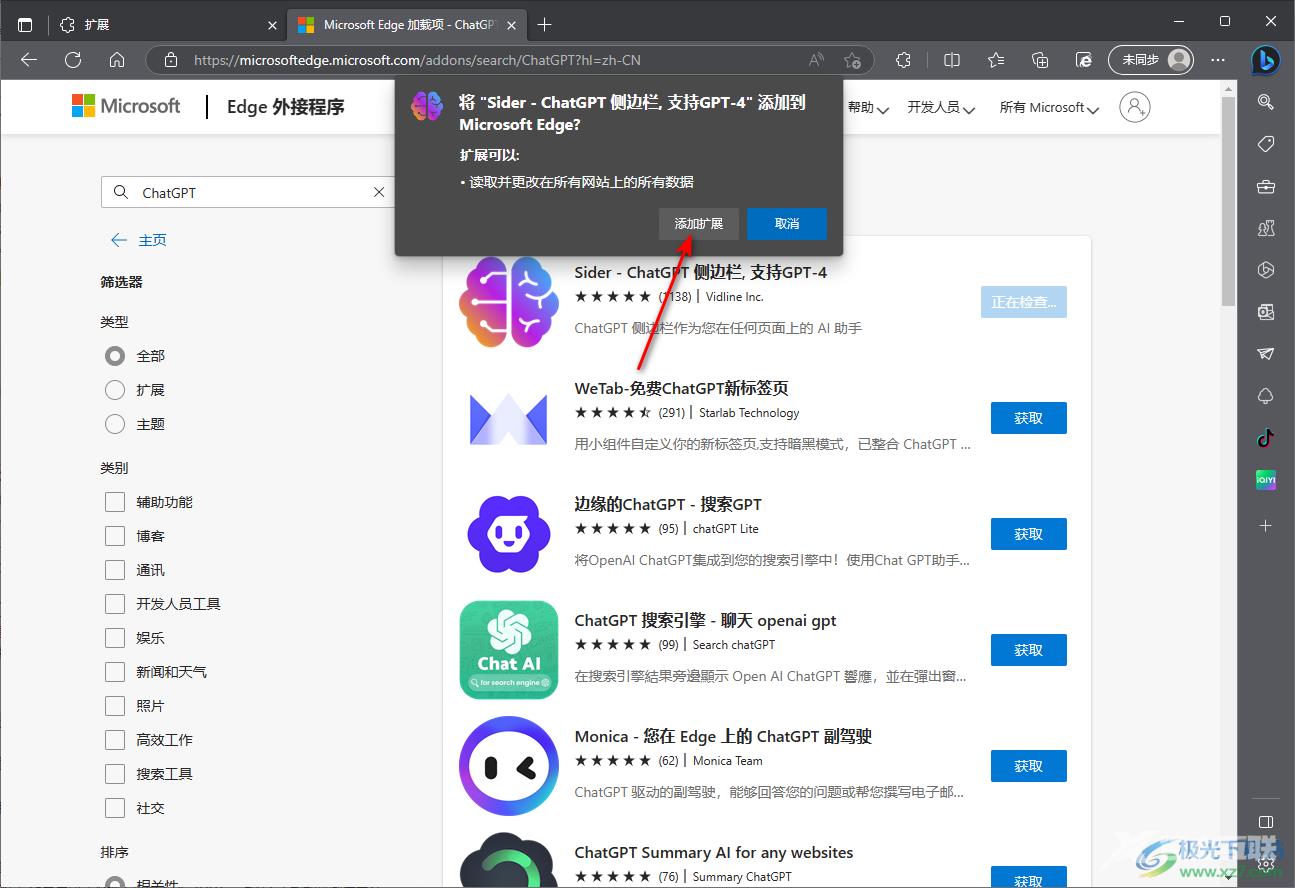
Task: Add page to favorites star icon
Action: coord(852,60)
